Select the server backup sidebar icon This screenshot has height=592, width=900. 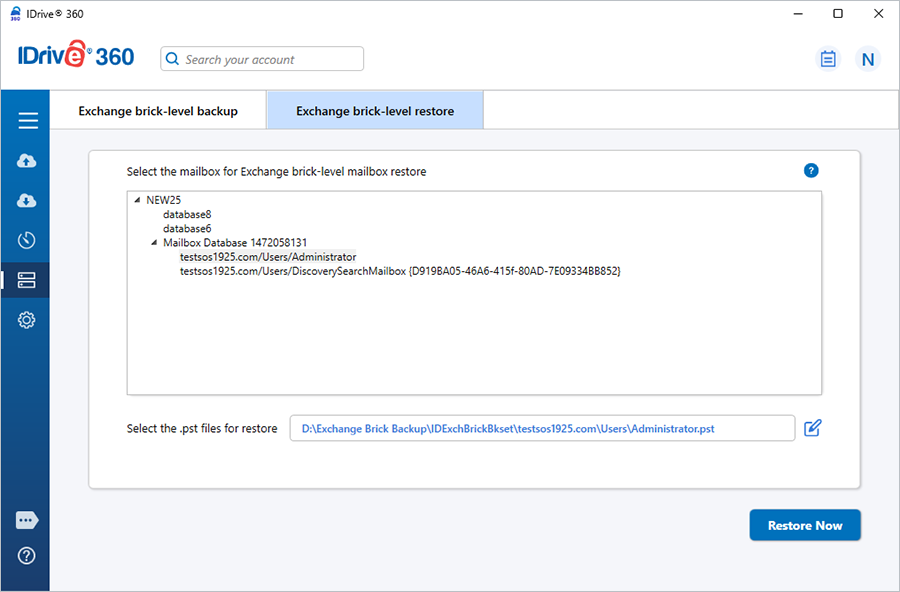pyautogui.click(x=27, y=281)
